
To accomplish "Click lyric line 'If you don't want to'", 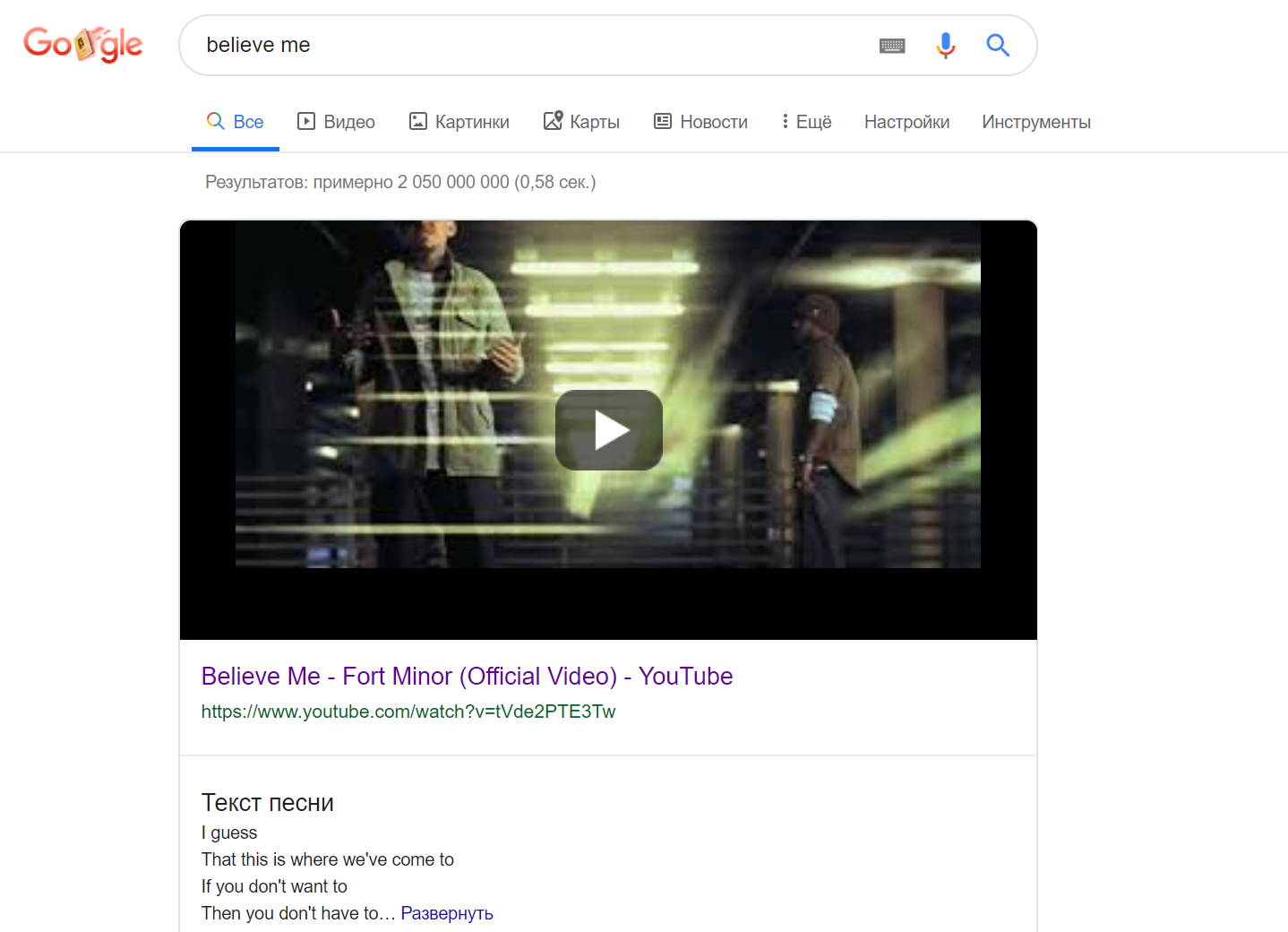I will (274, 886).
